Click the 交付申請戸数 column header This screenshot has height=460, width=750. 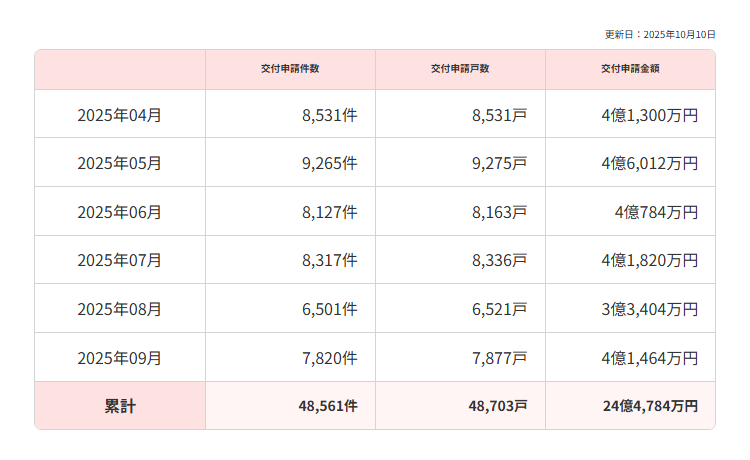460,69
